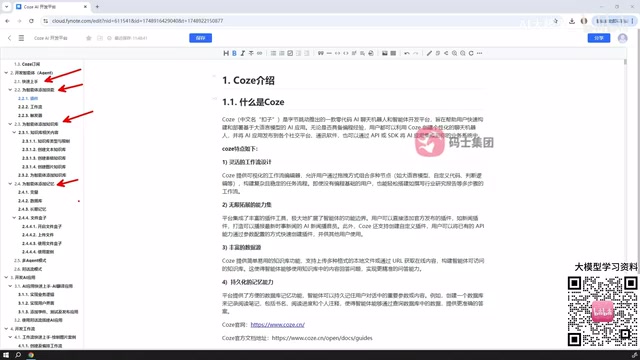
Task: Select the Coze AI browser tab
Action: tap(52, 7)
